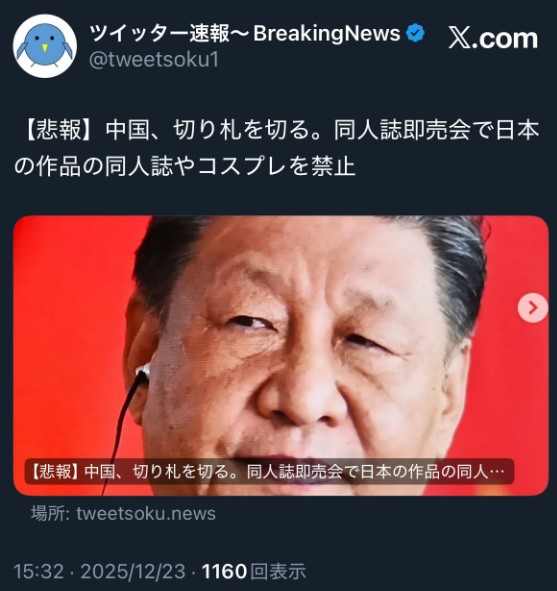The width and height of the screenshot is (557, 591).
Task: Click the post line ending with コスプレを禁止
Action: tap(185, 166)
